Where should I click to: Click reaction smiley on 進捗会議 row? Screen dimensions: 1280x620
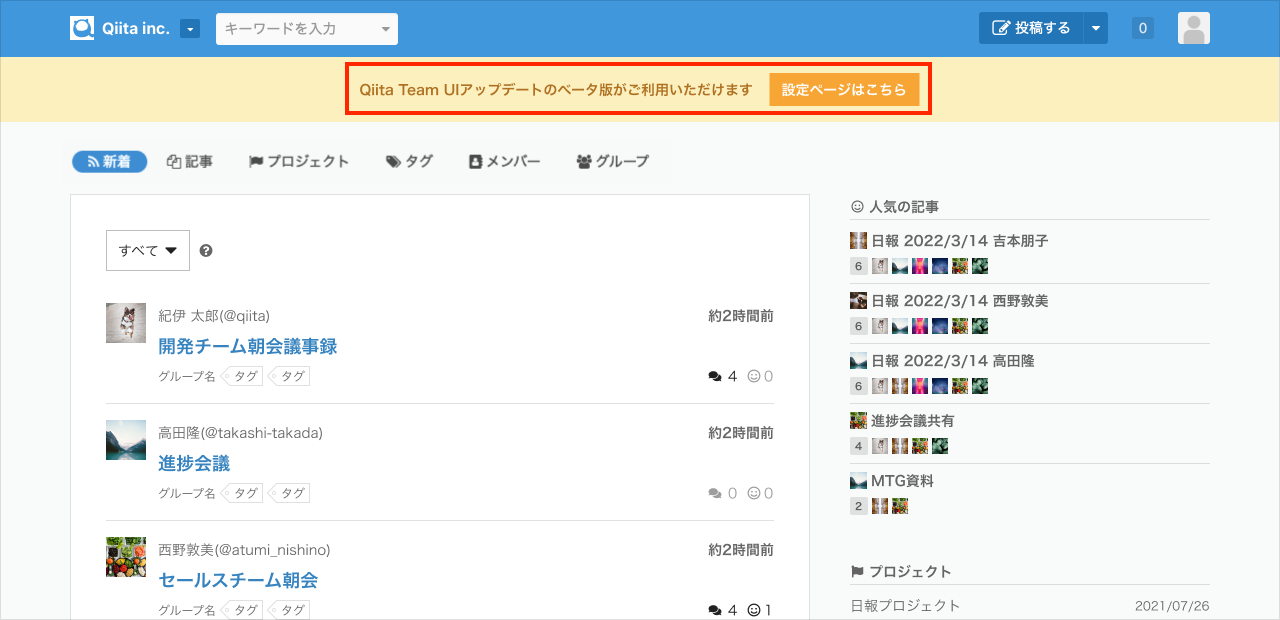(x=754, y=493)
